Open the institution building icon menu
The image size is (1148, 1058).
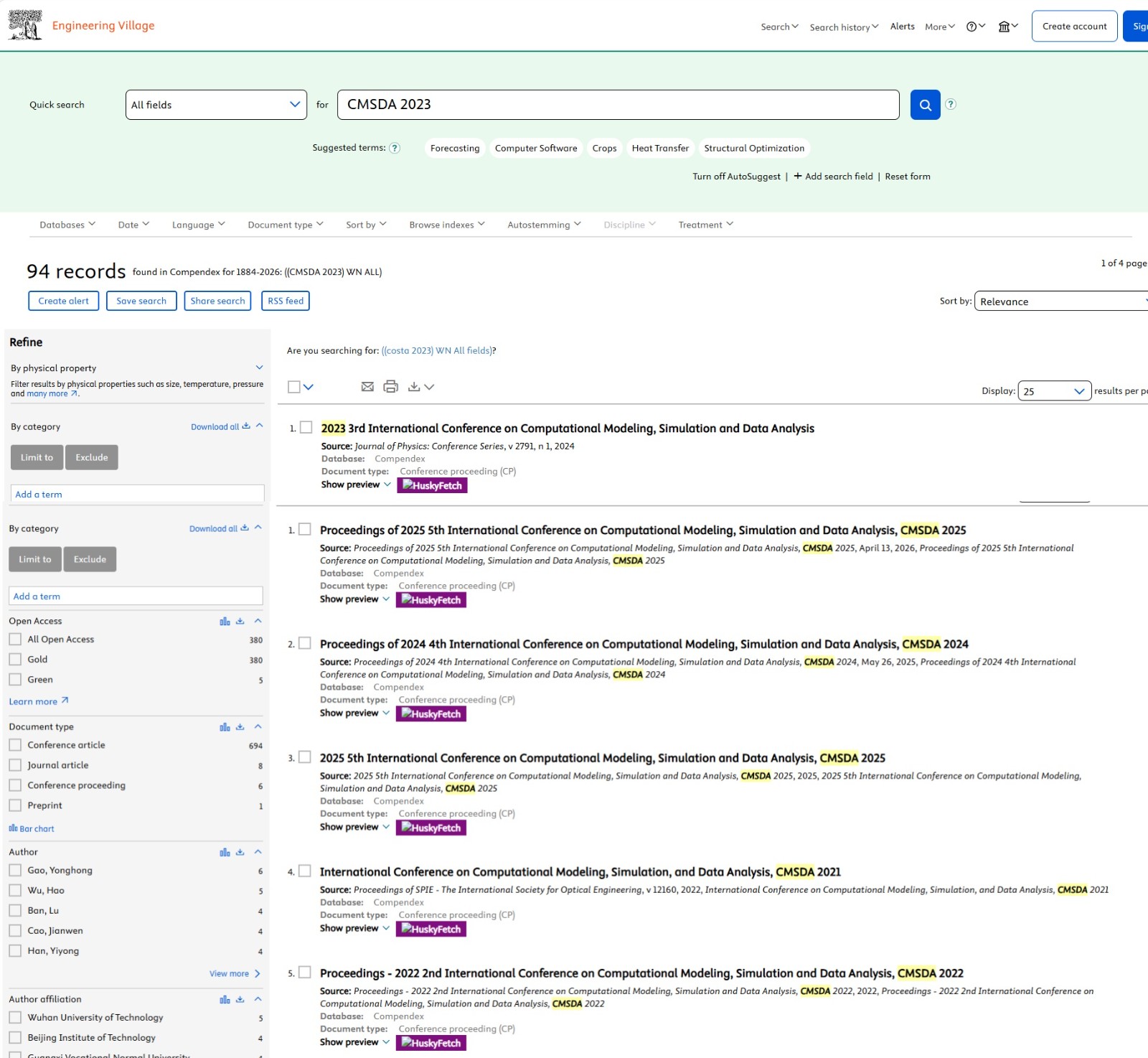1008,27
